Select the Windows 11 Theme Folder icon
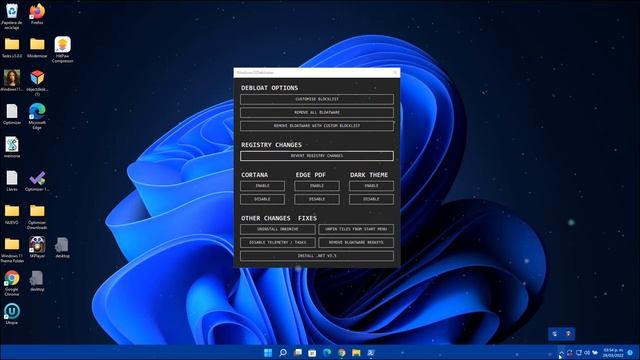 tap(12, 250)
